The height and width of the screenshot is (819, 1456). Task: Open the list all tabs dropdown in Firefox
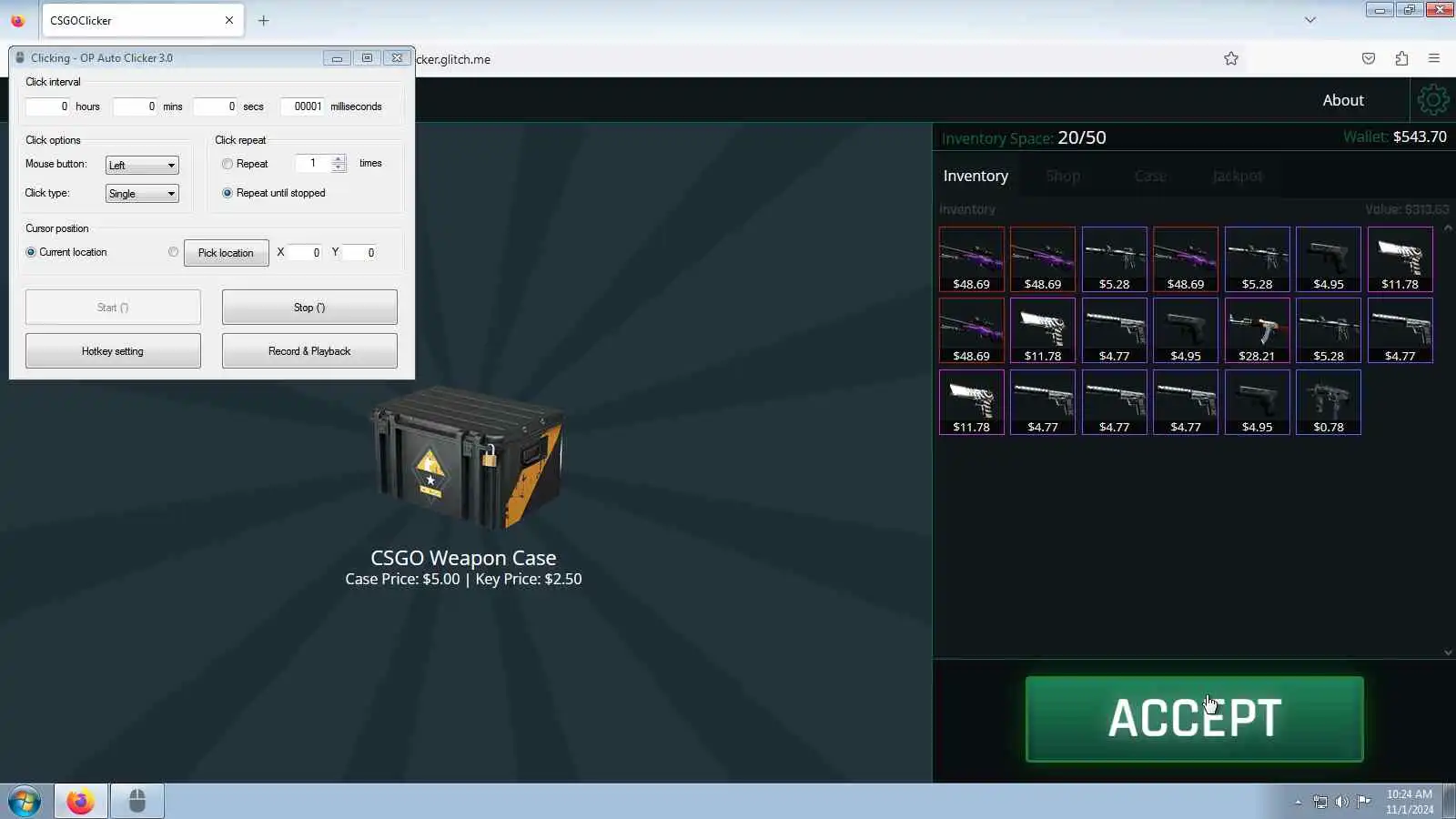[1310, 20]
